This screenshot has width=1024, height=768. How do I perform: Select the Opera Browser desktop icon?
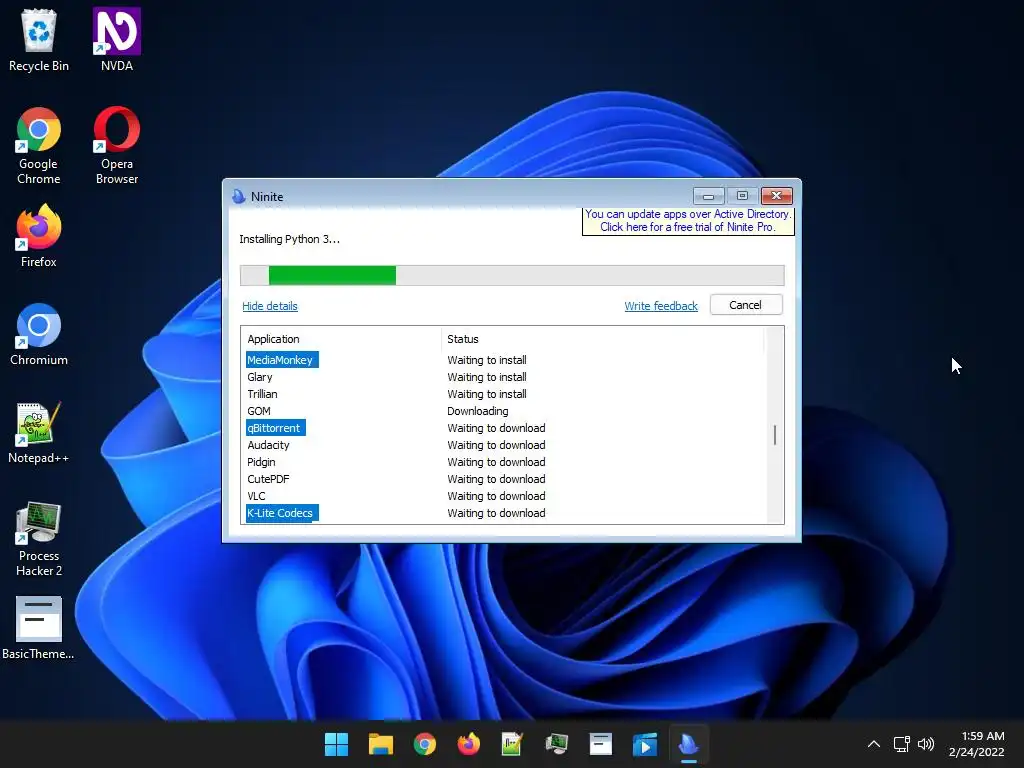point(117,146)
